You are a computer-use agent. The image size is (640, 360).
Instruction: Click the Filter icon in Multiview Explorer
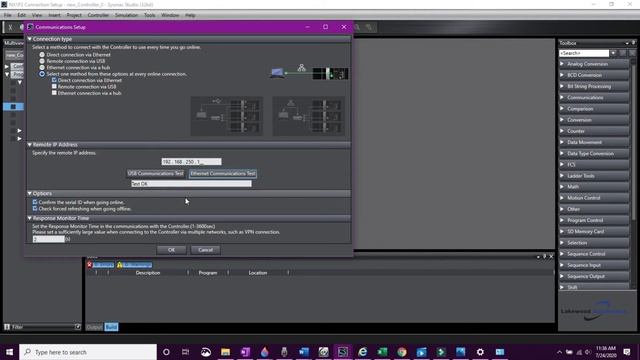(7, 327)
